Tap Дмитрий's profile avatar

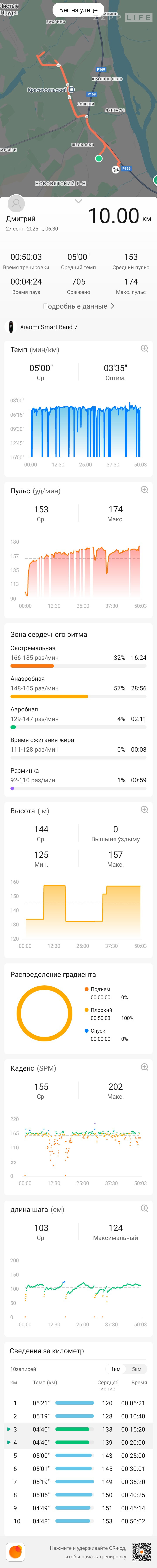(16, 203)
